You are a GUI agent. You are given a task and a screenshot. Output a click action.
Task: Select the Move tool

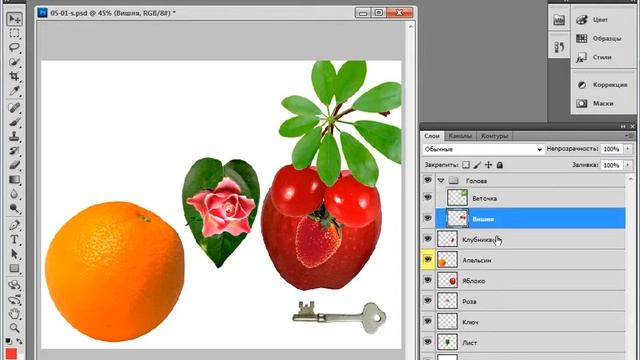click(x=14, y=19)
